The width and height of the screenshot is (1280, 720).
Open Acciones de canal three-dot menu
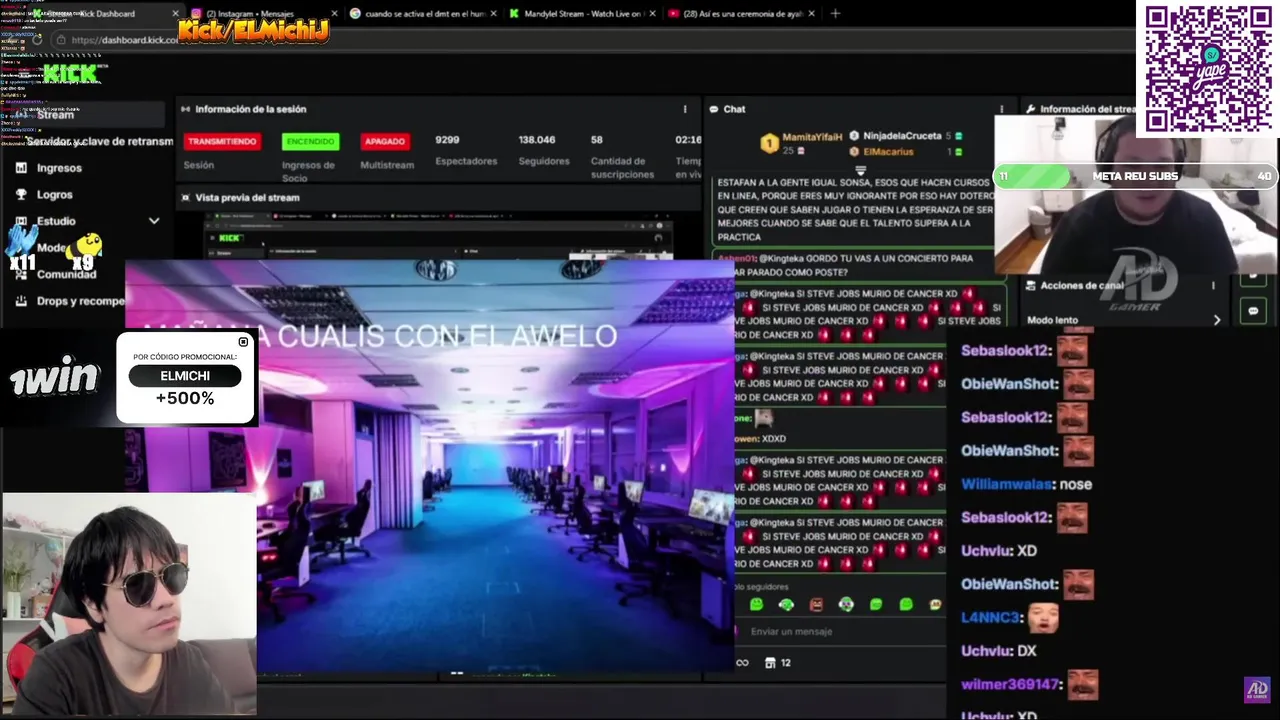click(x=1213, y=285)
